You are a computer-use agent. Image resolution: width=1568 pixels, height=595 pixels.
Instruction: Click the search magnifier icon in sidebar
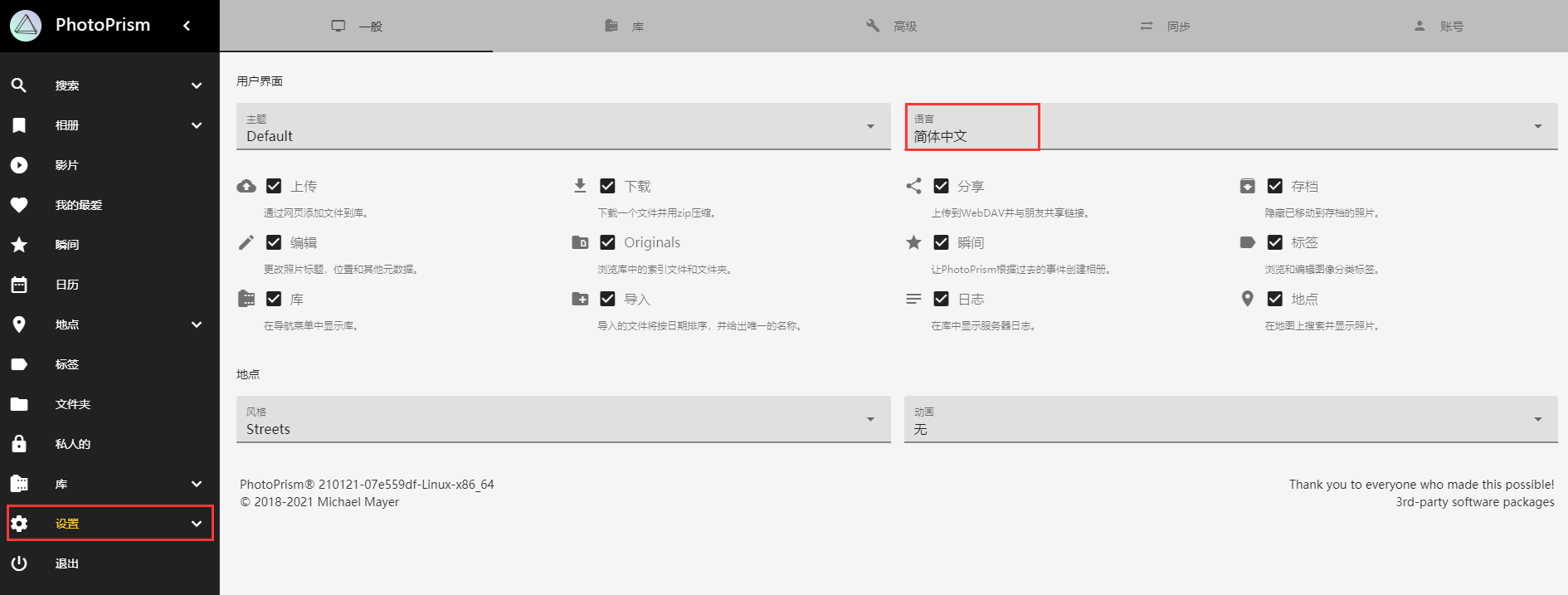19,85
